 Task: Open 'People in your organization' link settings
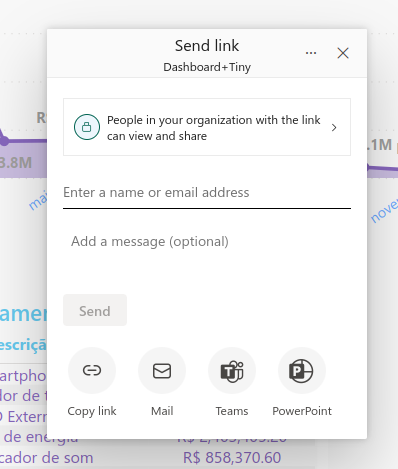(207, 127)
